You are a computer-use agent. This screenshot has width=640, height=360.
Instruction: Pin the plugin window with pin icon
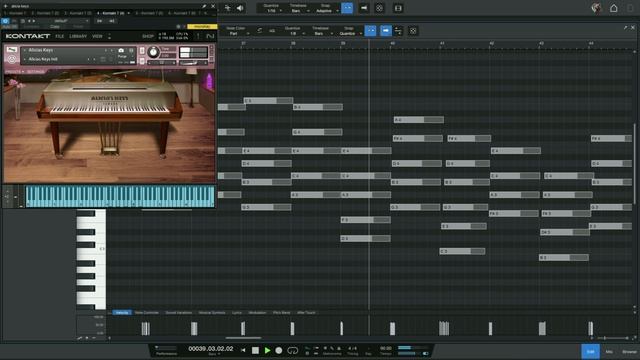point(204,6)
